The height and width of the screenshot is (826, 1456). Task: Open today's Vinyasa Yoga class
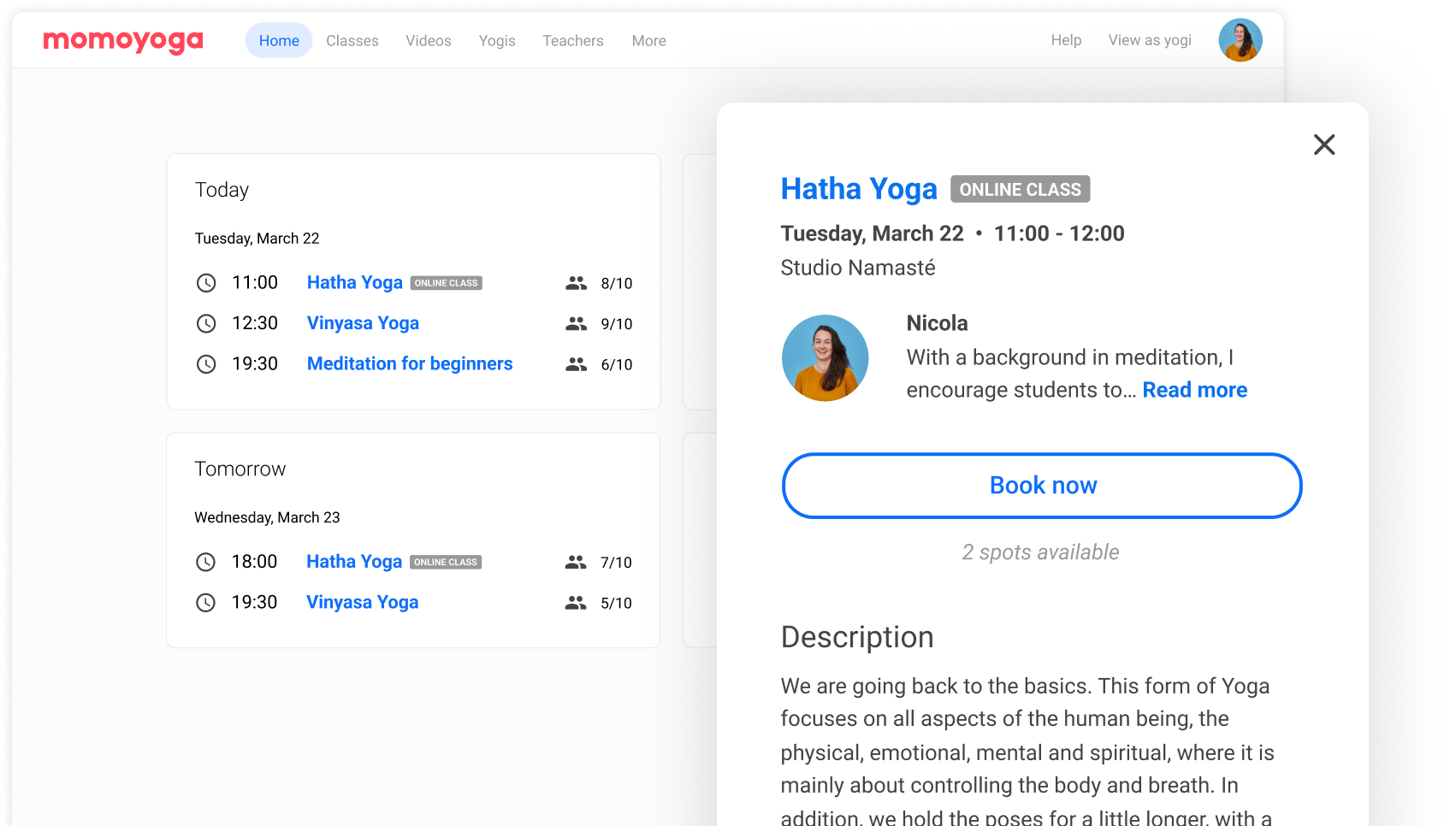tap(363, 323)
